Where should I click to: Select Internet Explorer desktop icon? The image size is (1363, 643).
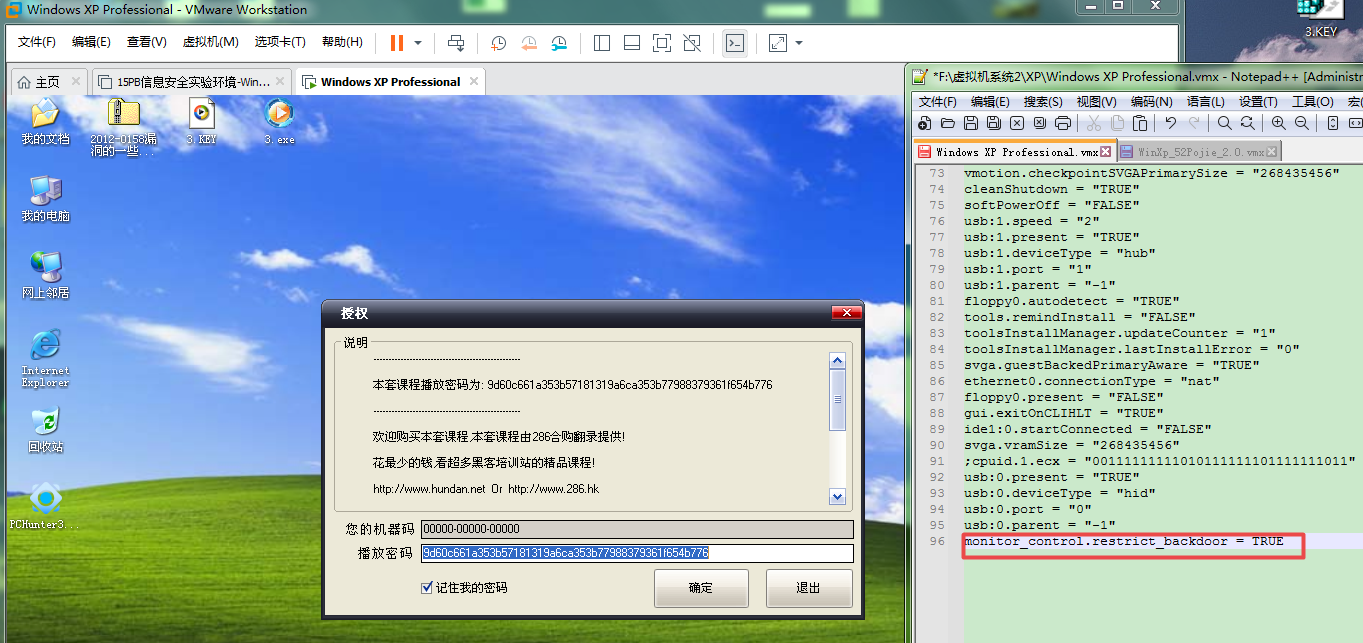pos(45,359)
